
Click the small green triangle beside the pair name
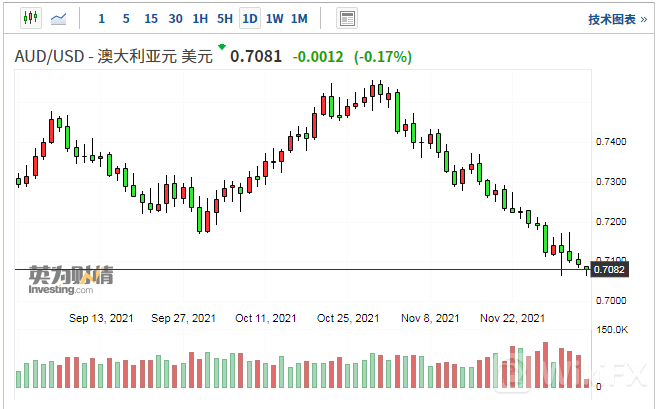coord(222,48)
